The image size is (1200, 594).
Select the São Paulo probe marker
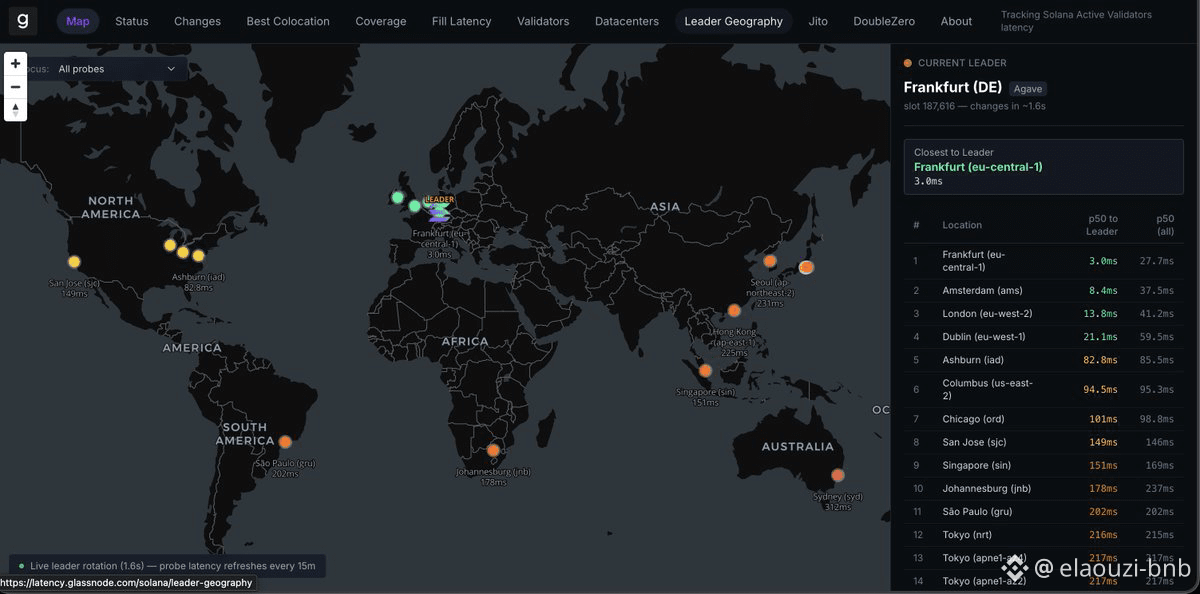(x=285, y=441)
